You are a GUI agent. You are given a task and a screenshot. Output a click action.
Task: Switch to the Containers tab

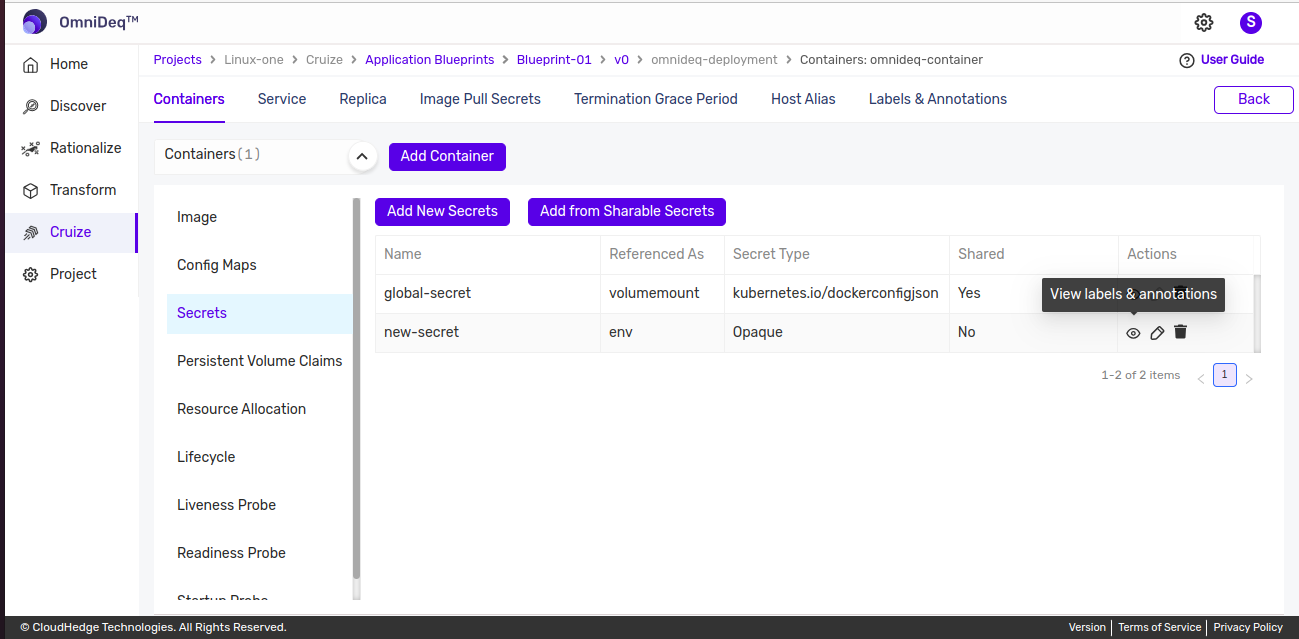(x=189, y=99)
